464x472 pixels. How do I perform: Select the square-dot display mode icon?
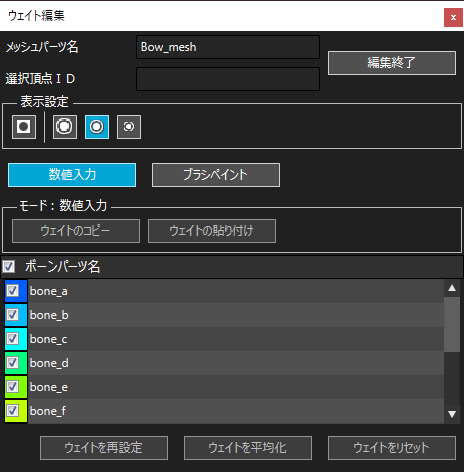tap(24, 127)
